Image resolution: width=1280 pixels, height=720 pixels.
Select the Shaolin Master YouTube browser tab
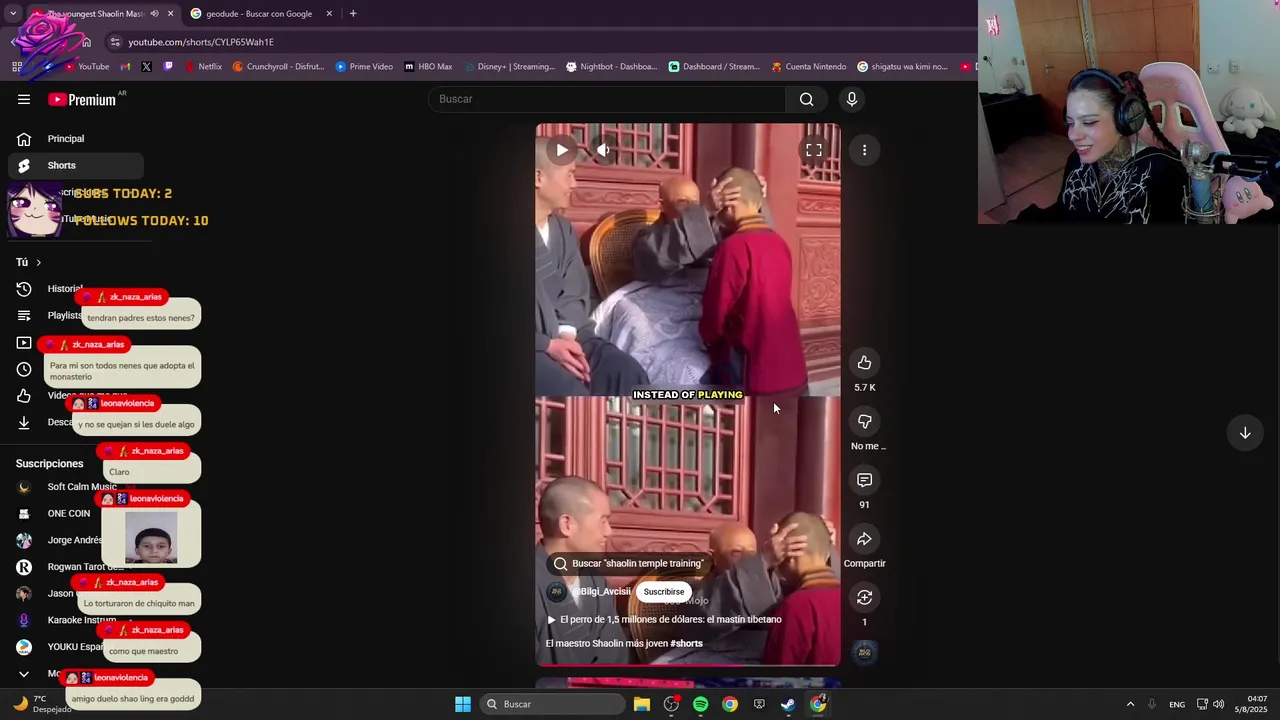[x=95, y=14]
